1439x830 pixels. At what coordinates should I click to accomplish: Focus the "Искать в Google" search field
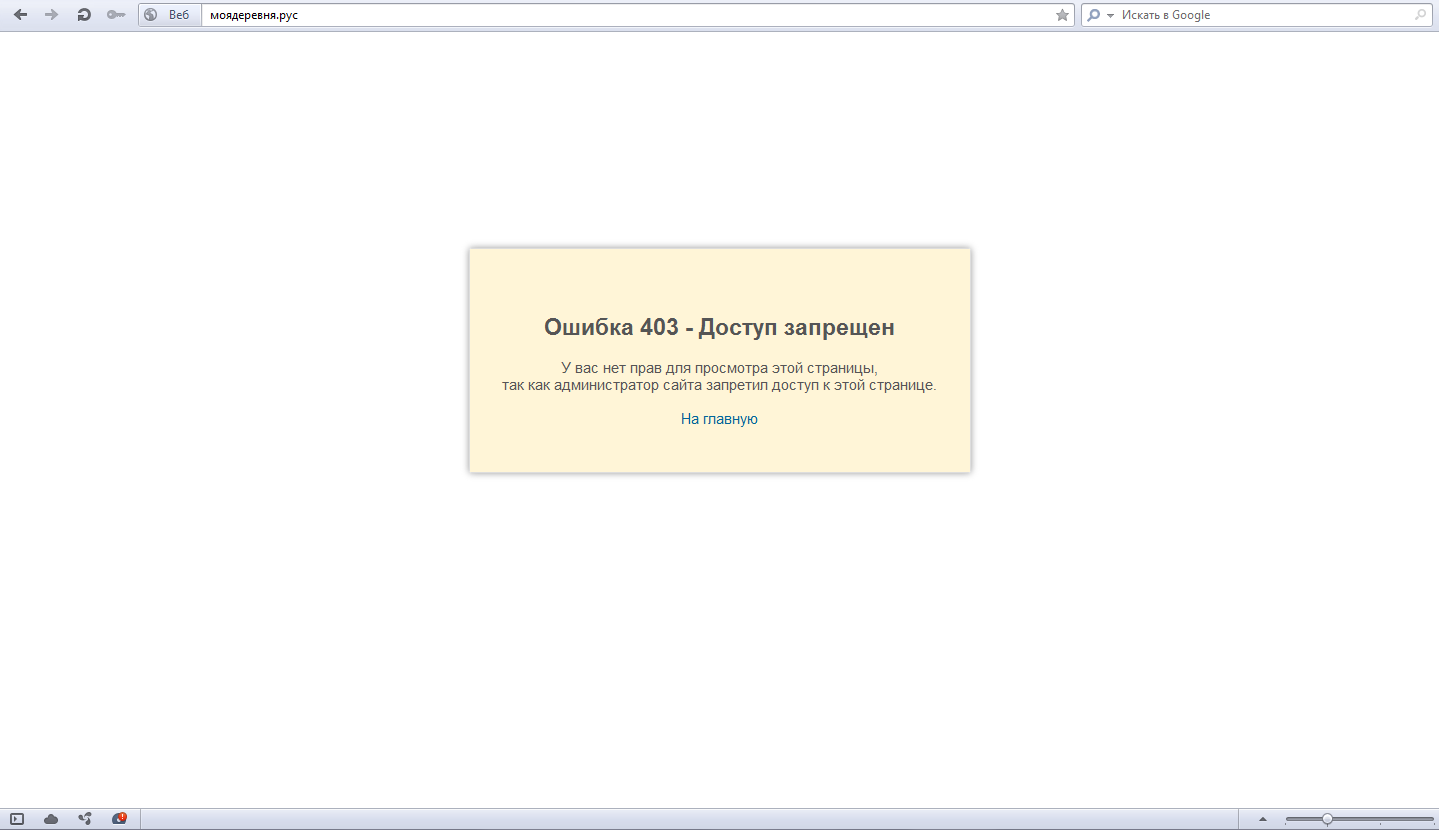click(x=1260, y=15)
